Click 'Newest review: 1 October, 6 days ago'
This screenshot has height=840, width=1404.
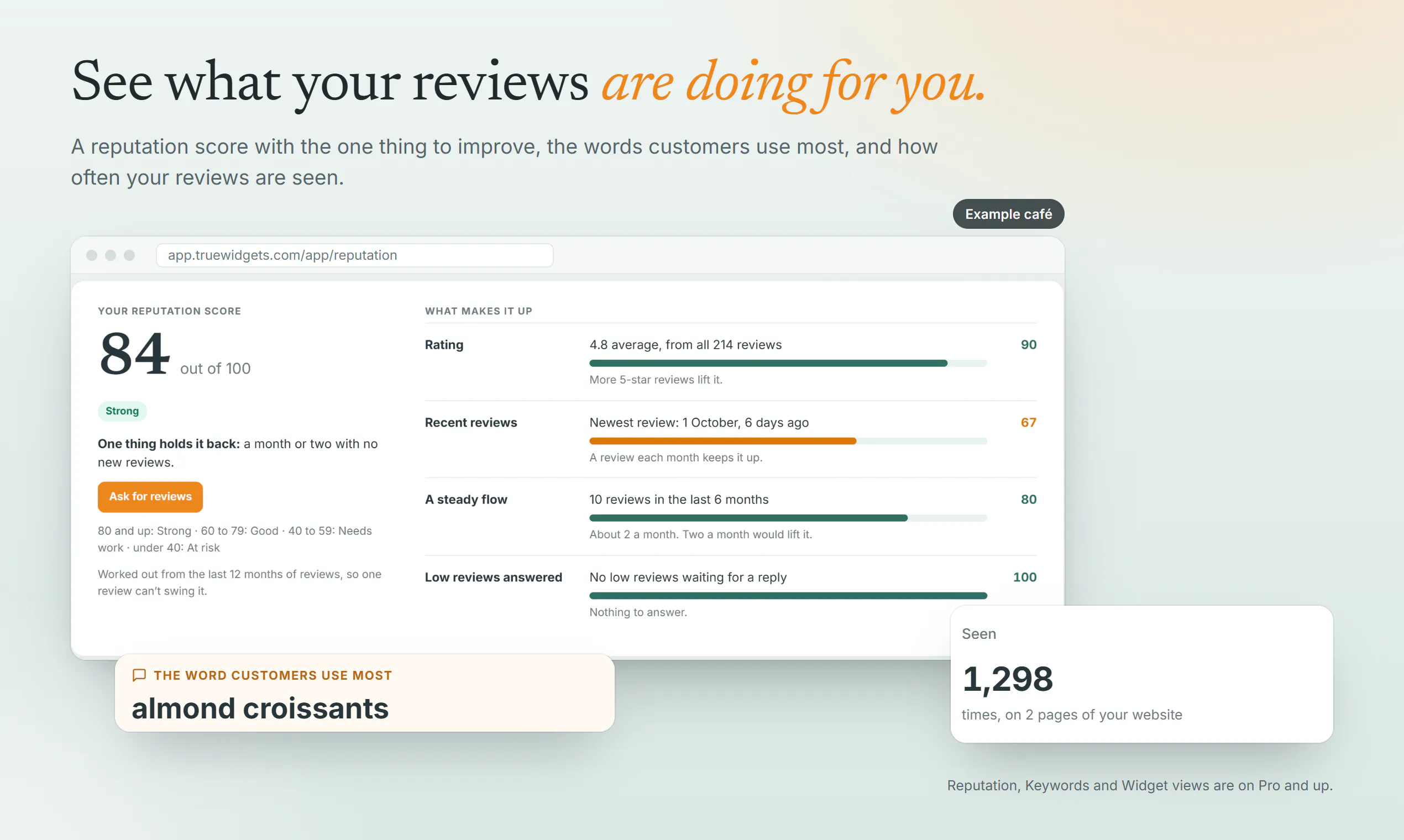point(699,422)
